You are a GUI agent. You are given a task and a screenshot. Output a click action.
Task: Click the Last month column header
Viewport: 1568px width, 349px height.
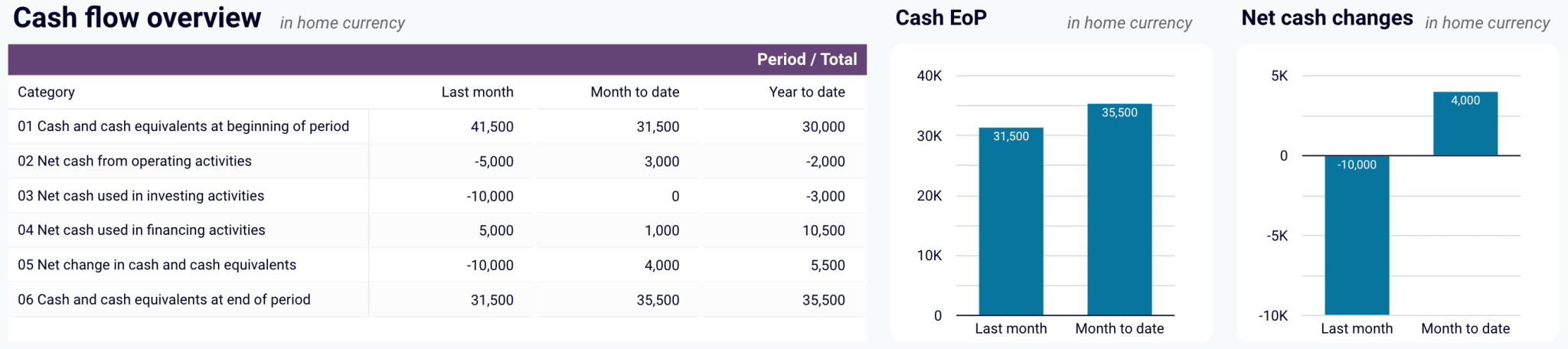pos(477,92)
